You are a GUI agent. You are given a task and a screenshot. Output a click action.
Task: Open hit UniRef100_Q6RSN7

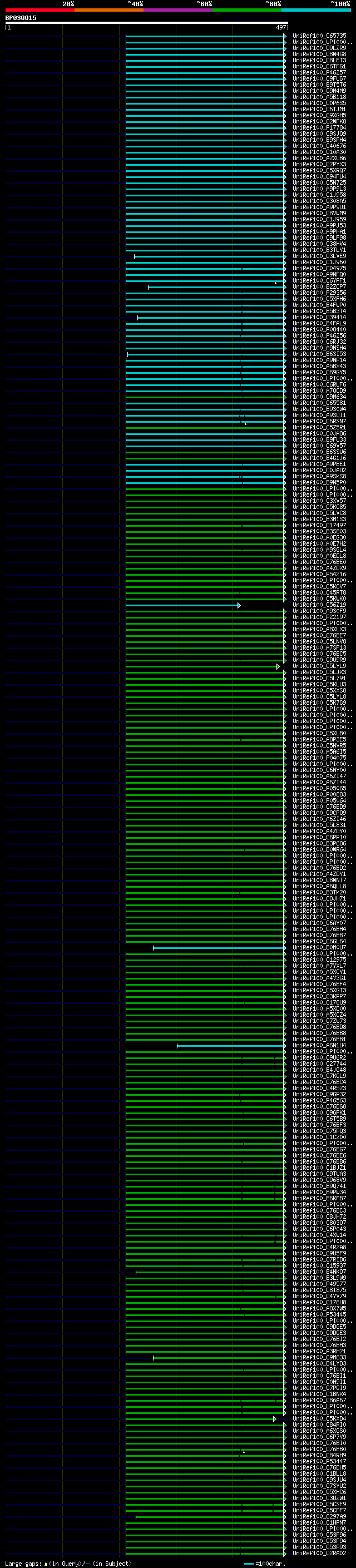[319, 422]
